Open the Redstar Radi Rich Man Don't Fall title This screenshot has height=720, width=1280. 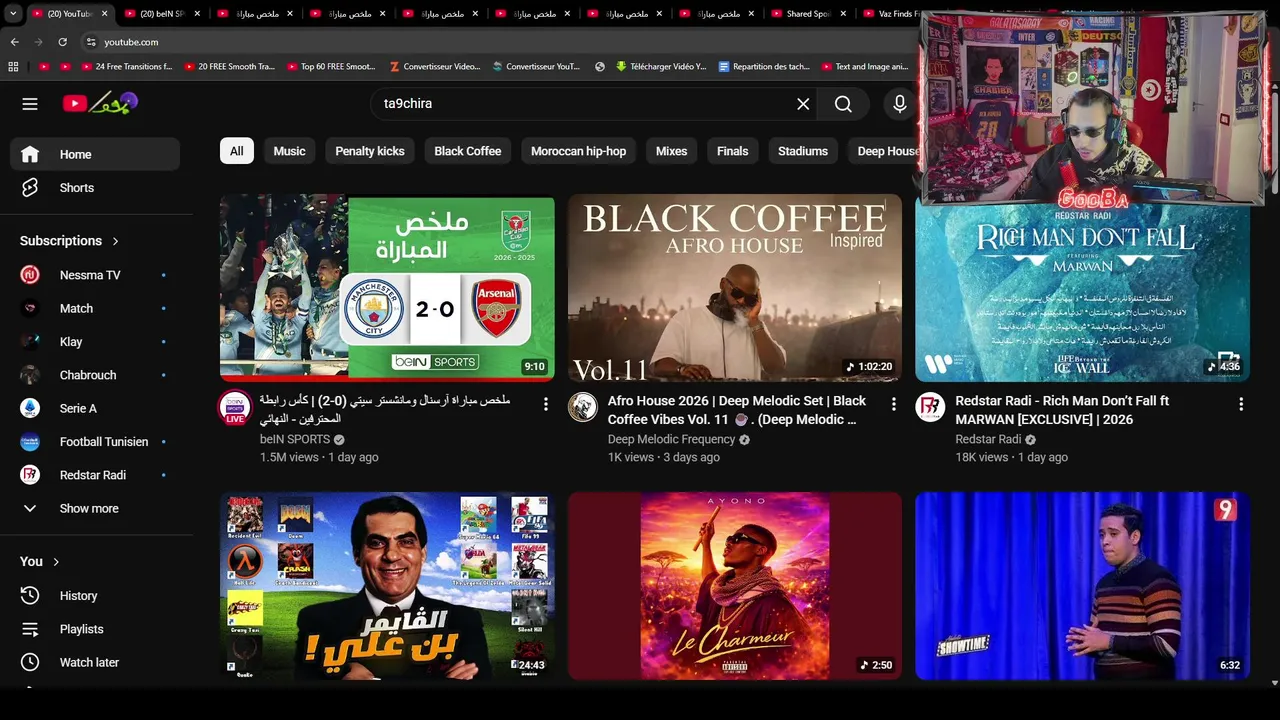[x=1062, y=410]
